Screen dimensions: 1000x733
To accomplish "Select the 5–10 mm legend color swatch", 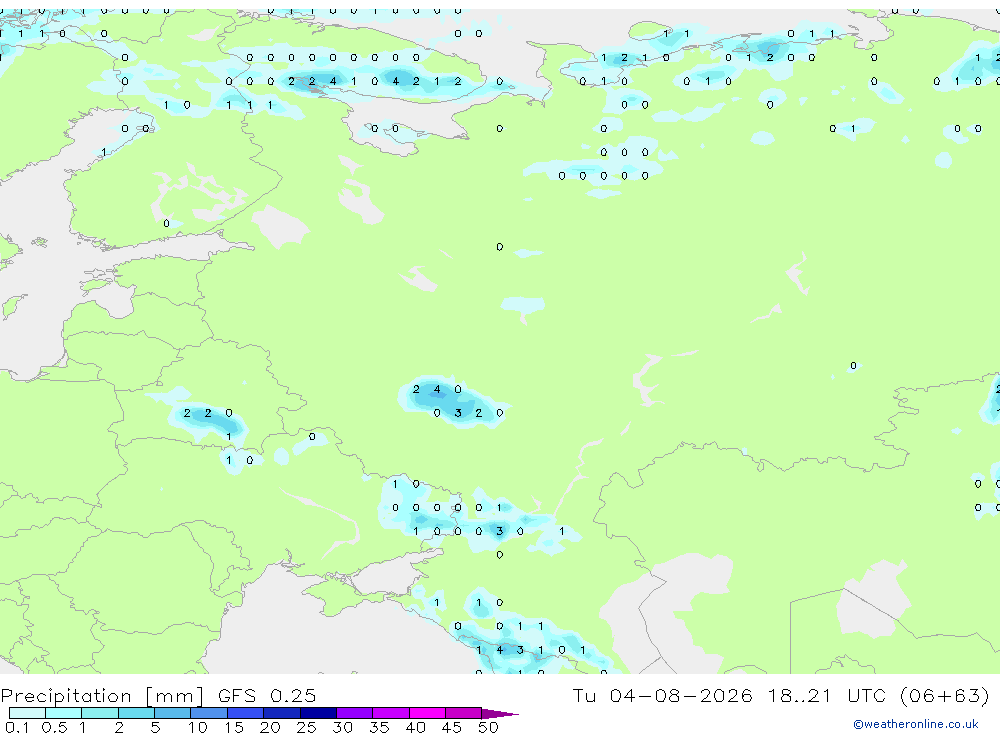I will (173, 713).
